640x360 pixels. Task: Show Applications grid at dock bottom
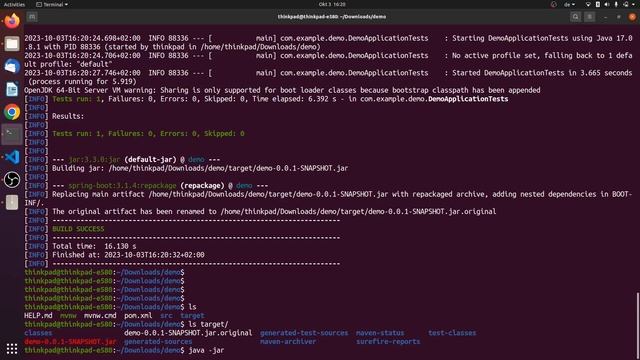[x=12, y=348]
